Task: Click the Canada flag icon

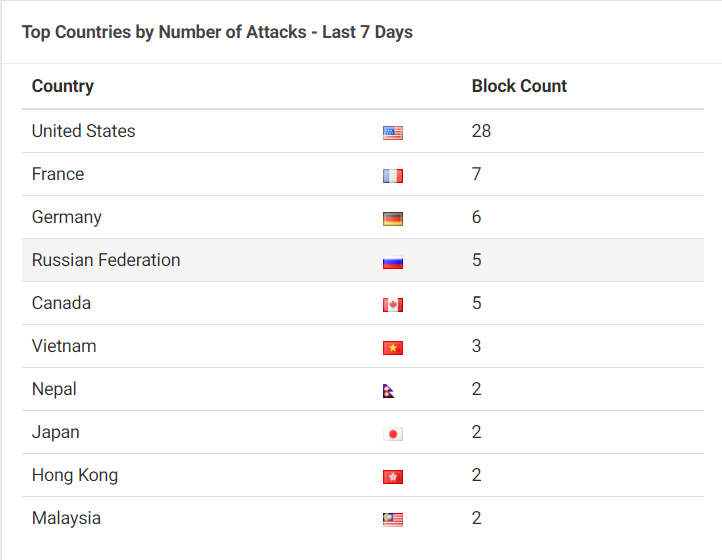Action: pos(393,305)
